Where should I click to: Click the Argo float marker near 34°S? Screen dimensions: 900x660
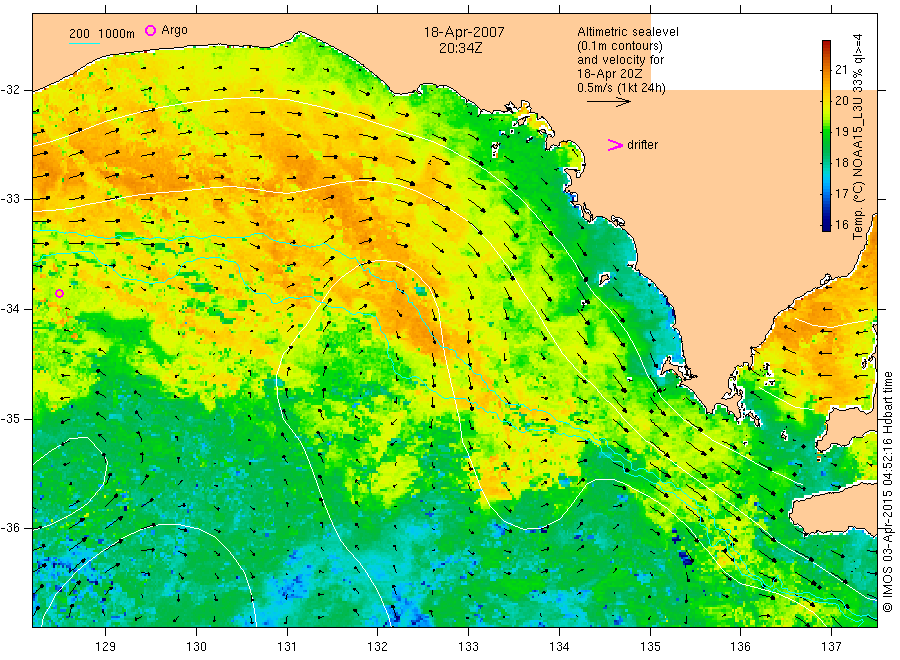point(59,293)
